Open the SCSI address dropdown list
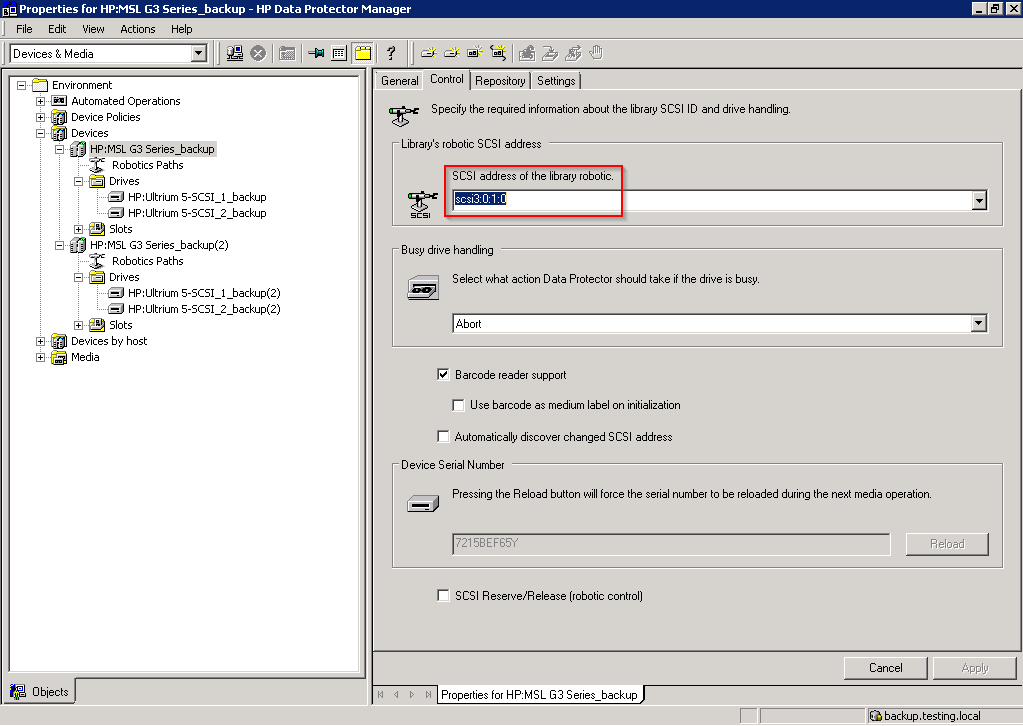The image size is (1023, 726). pyautogui.click(x=979, y=200)
